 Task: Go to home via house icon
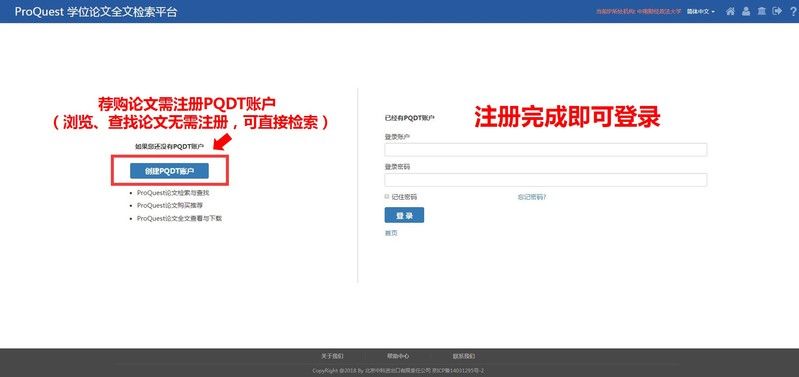point(730,11)
